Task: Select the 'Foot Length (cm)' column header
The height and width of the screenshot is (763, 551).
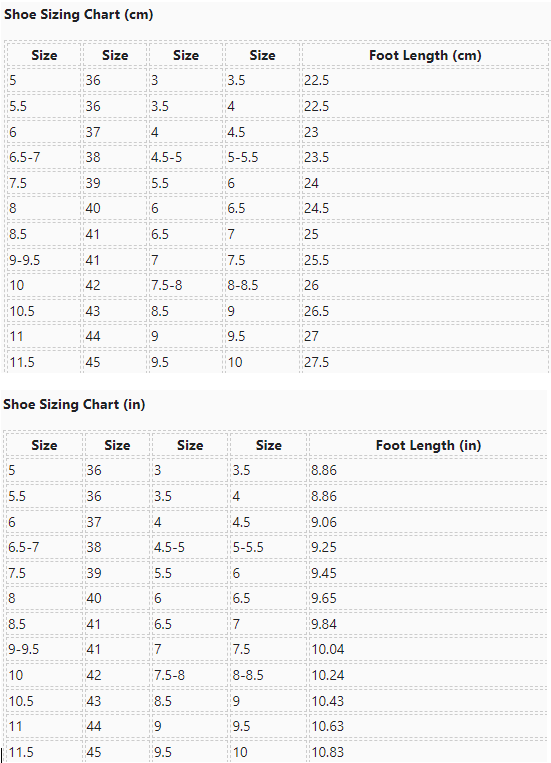Action: (x=425, y=55)
